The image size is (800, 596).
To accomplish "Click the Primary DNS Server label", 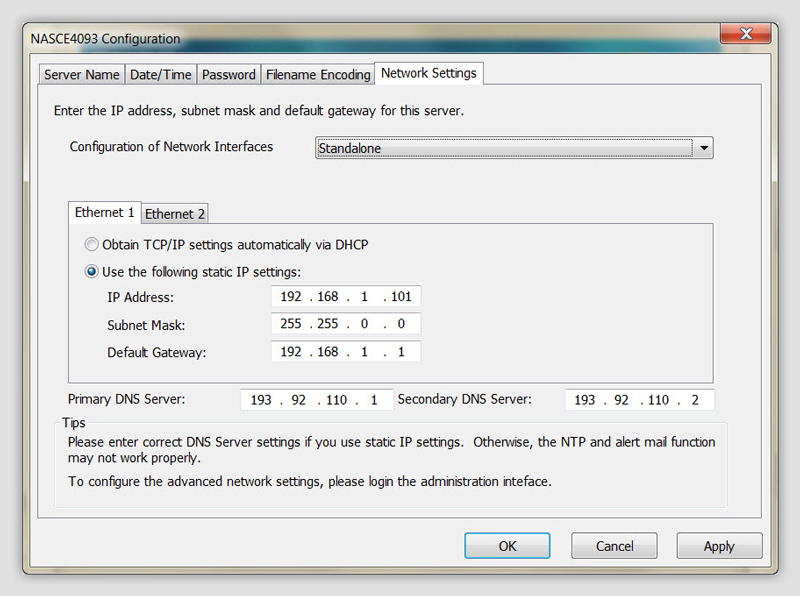I will (127, 399).
